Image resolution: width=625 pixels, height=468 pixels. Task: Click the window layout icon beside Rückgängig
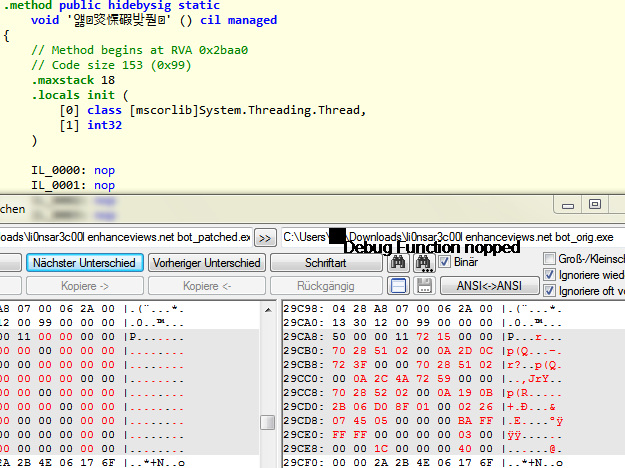[x=397, y=286]
